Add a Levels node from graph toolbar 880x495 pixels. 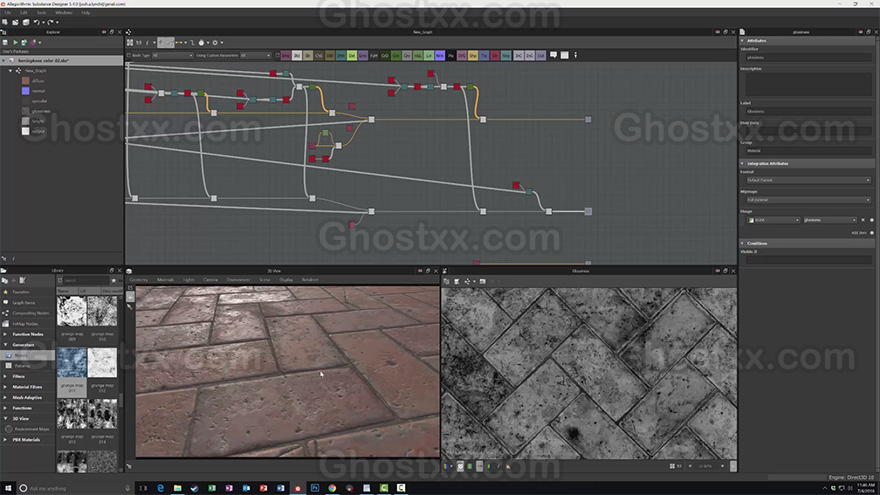(429, 56)
